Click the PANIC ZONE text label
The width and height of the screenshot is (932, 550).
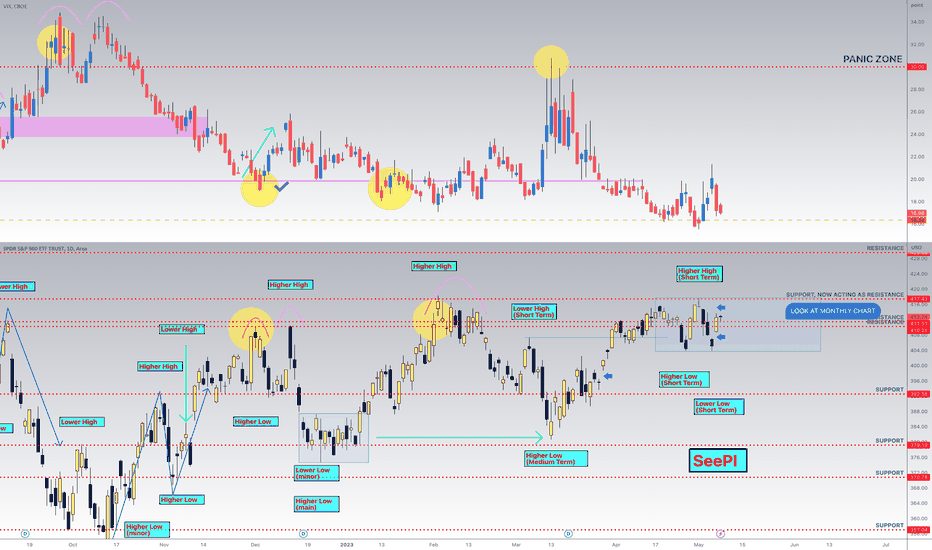coord(872,59)
